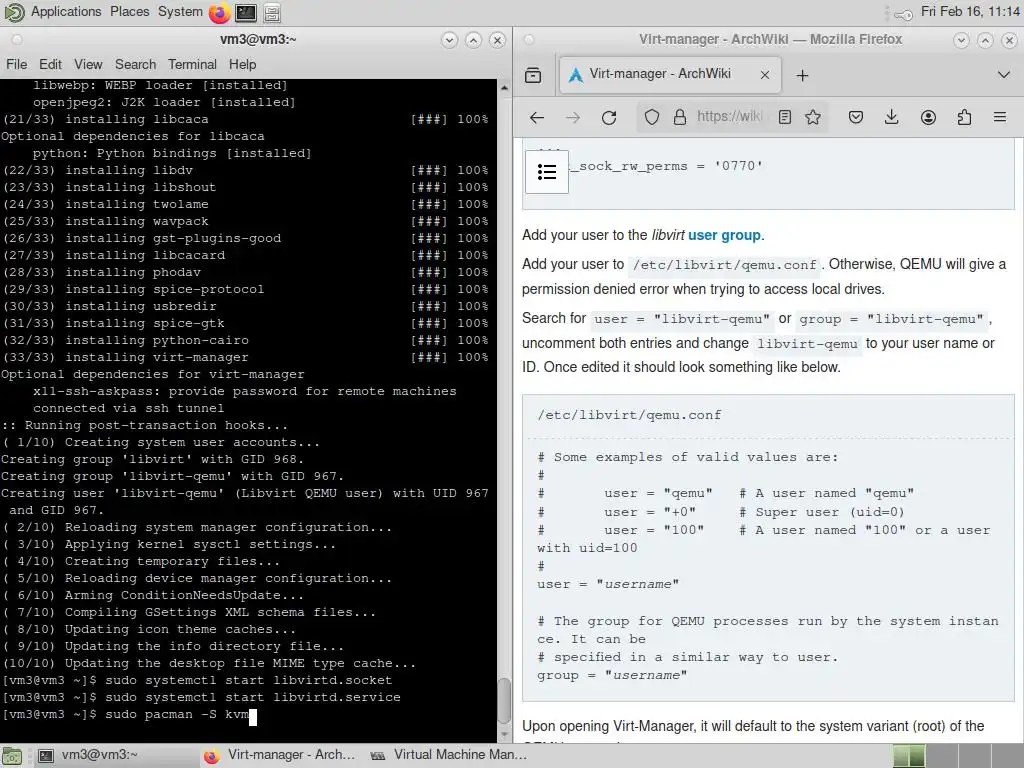The height and width of the screenshot is (768, 1024).
Task: Reload the ArchWiki page
Action: 609,118
